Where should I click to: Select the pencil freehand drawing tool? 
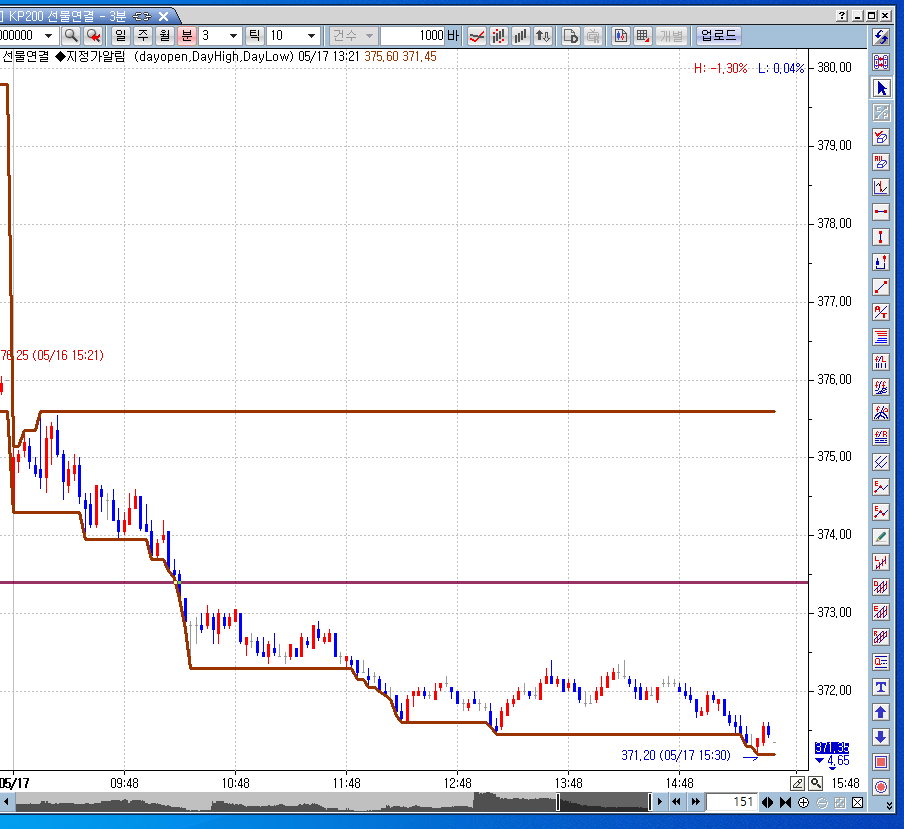click(881, 537)
